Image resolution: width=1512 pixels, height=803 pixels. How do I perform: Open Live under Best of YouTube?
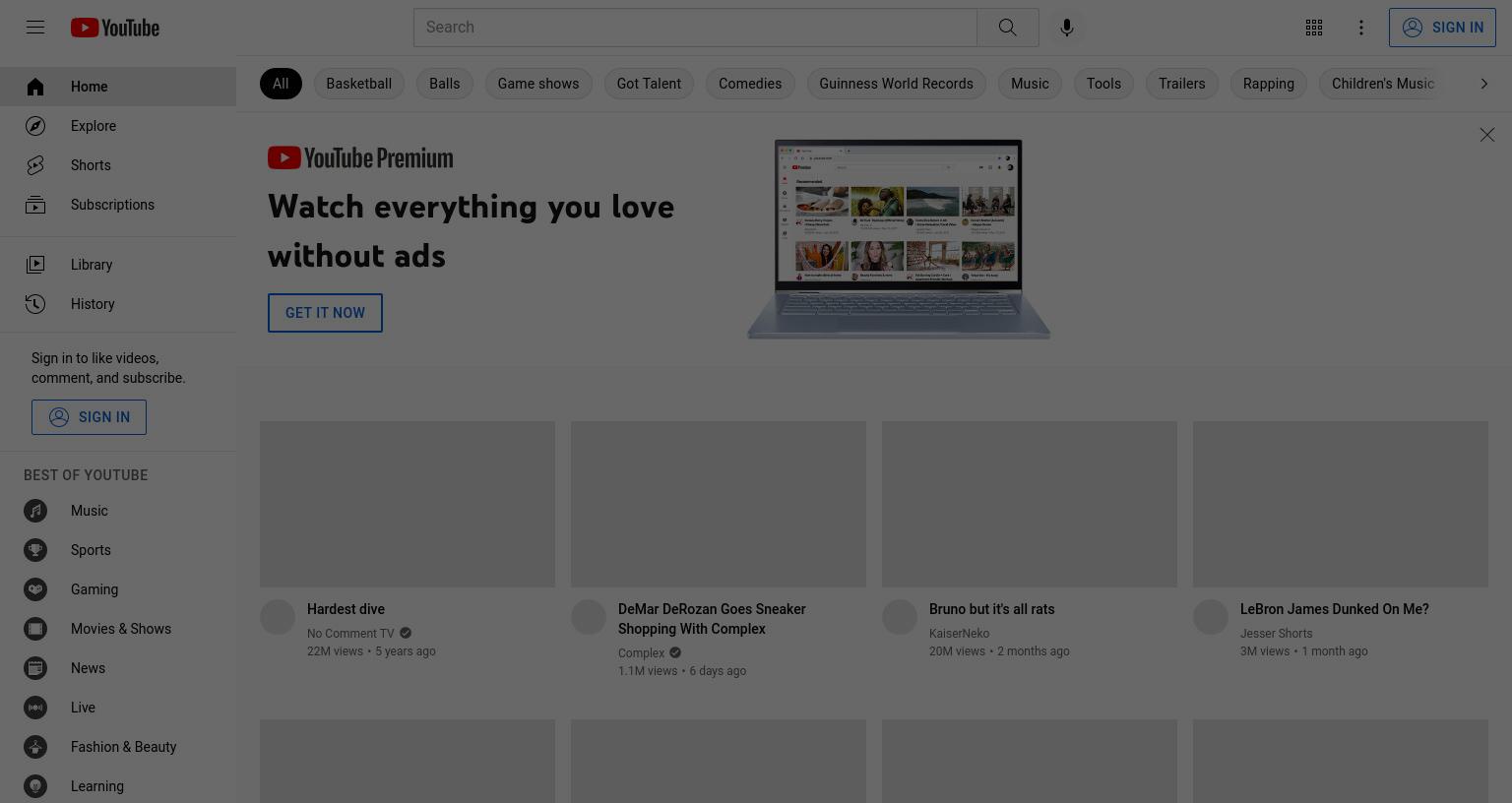coord(118,708)
